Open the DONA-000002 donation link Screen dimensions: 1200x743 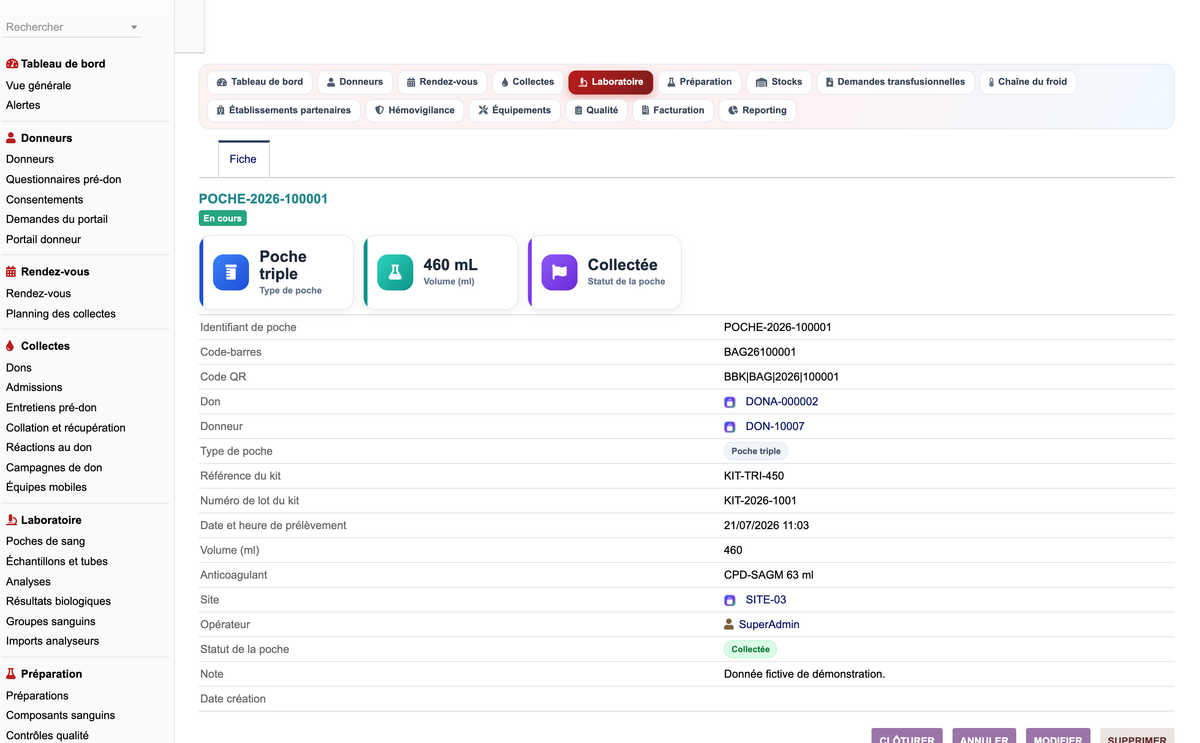(781, 402)
